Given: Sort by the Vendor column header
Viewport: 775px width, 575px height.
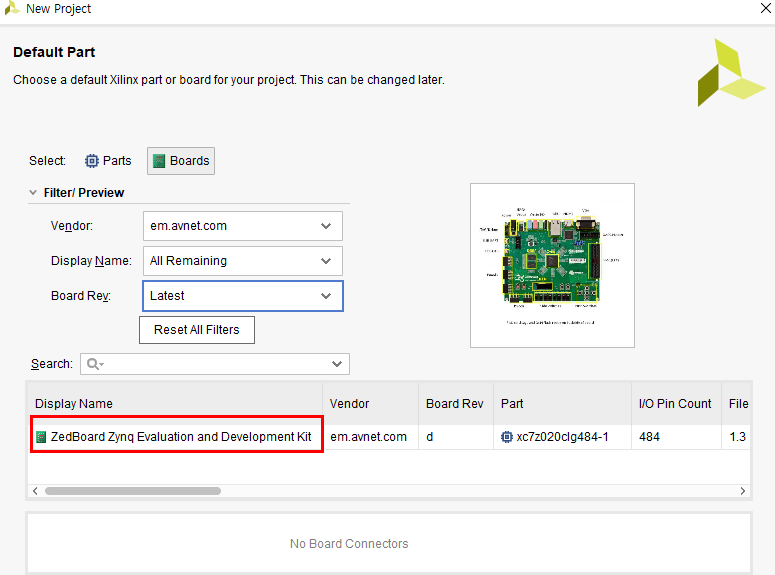Looking at the screenshot, I should [x=371, y=403].
